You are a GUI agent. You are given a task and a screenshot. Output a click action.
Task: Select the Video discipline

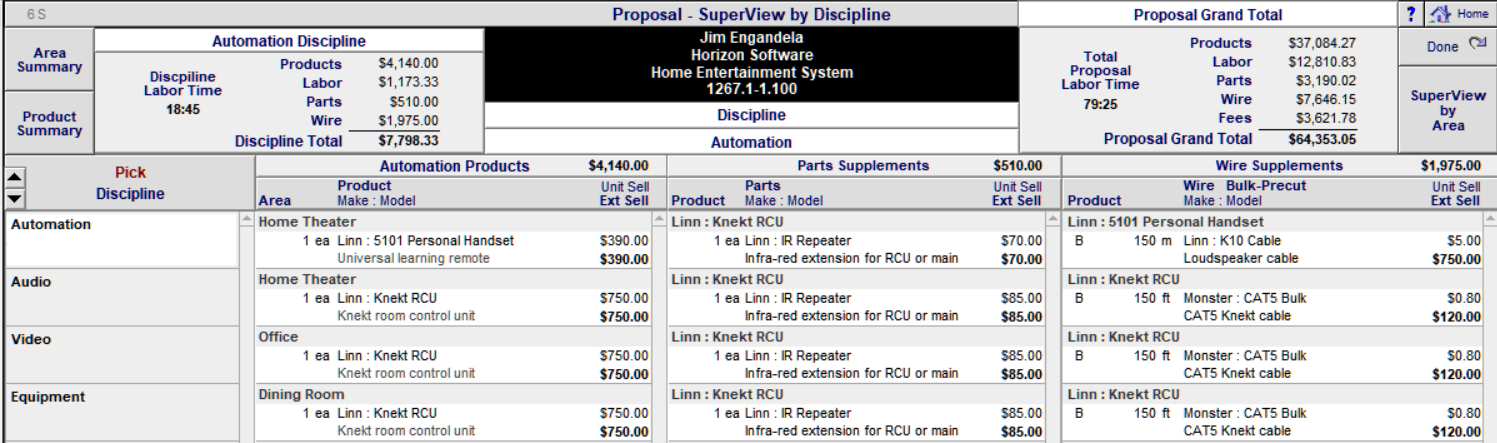121,354
